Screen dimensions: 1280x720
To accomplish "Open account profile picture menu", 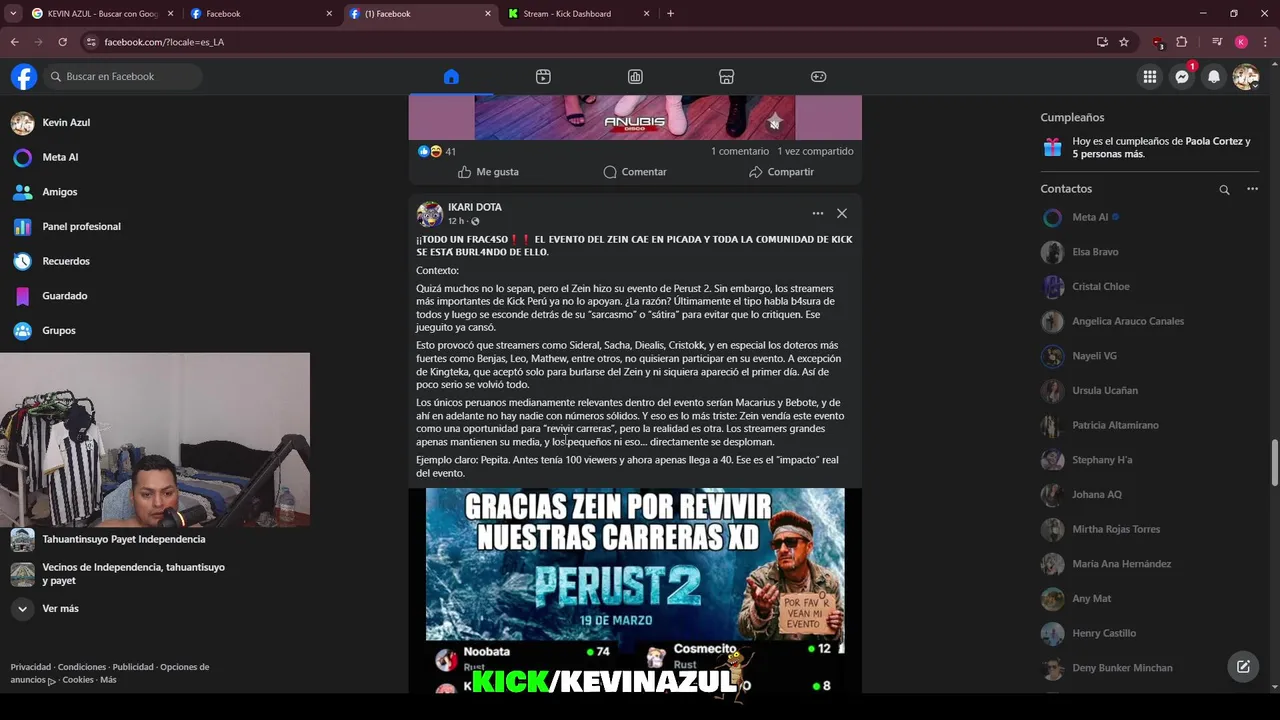I will tap(1246, 77).
